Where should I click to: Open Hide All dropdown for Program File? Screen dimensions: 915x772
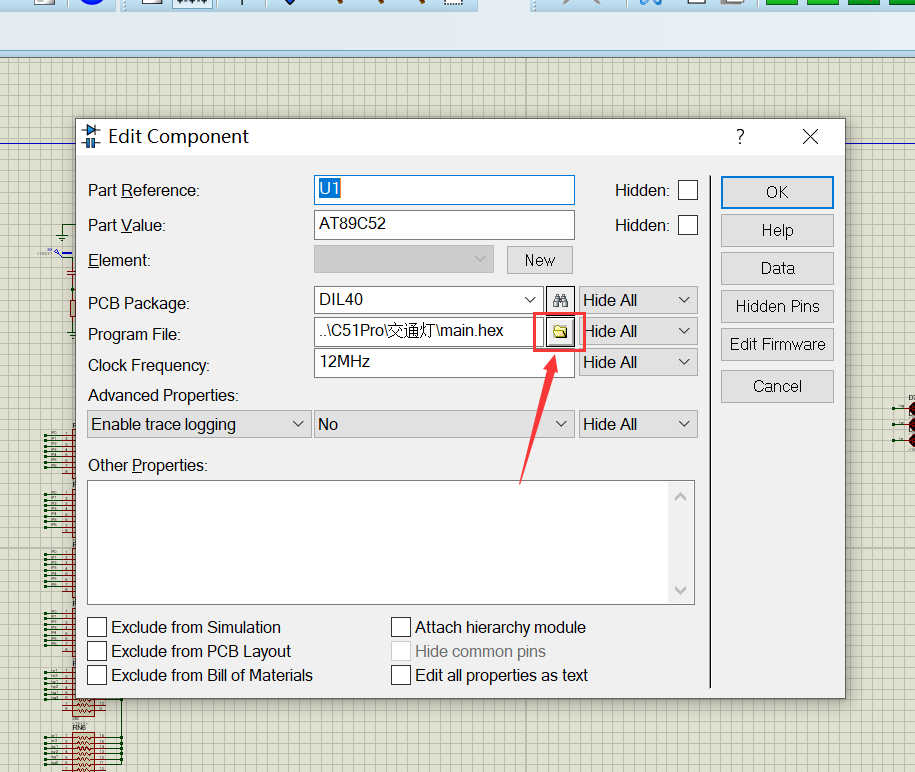[638, 331]
